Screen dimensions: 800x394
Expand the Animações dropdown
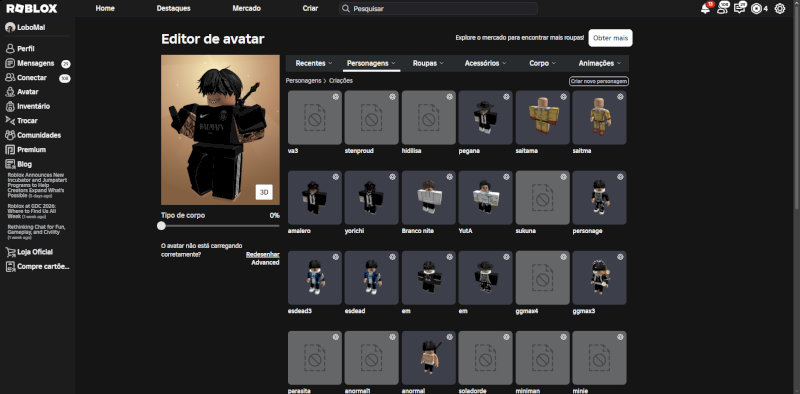point(599,63)
